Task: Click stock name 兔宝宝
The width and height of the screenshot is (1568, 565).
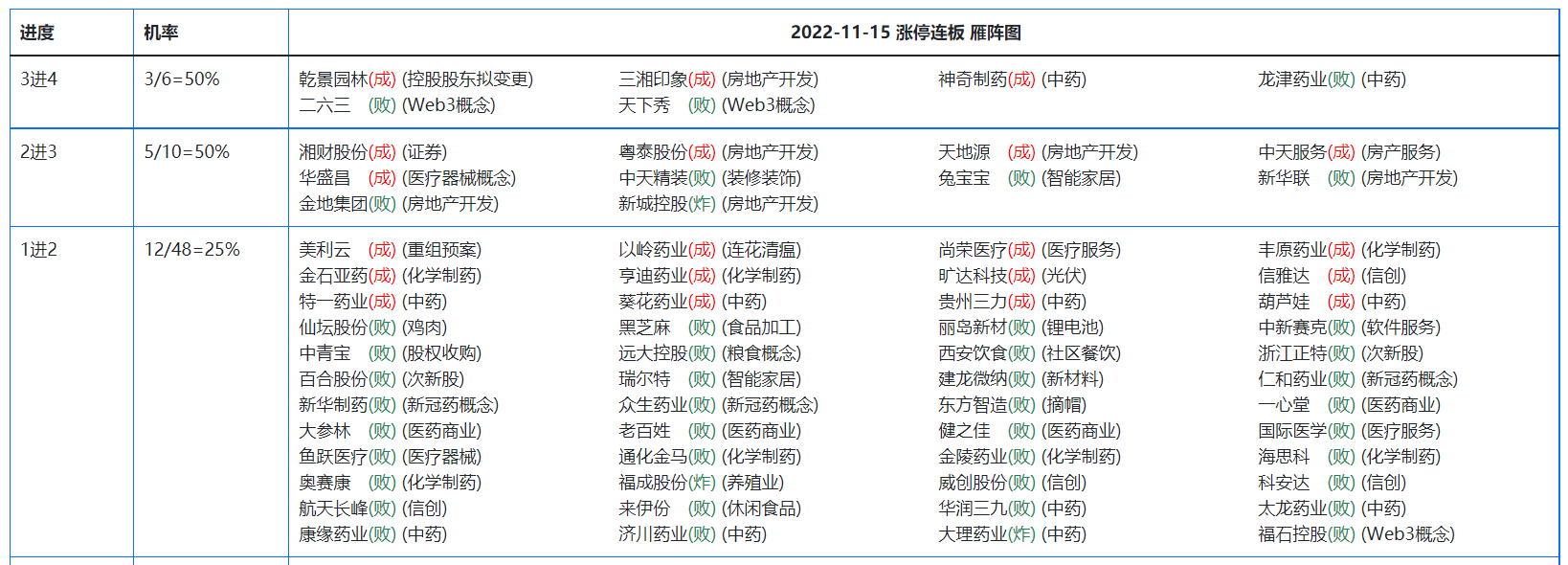Action: pos(964,178)
